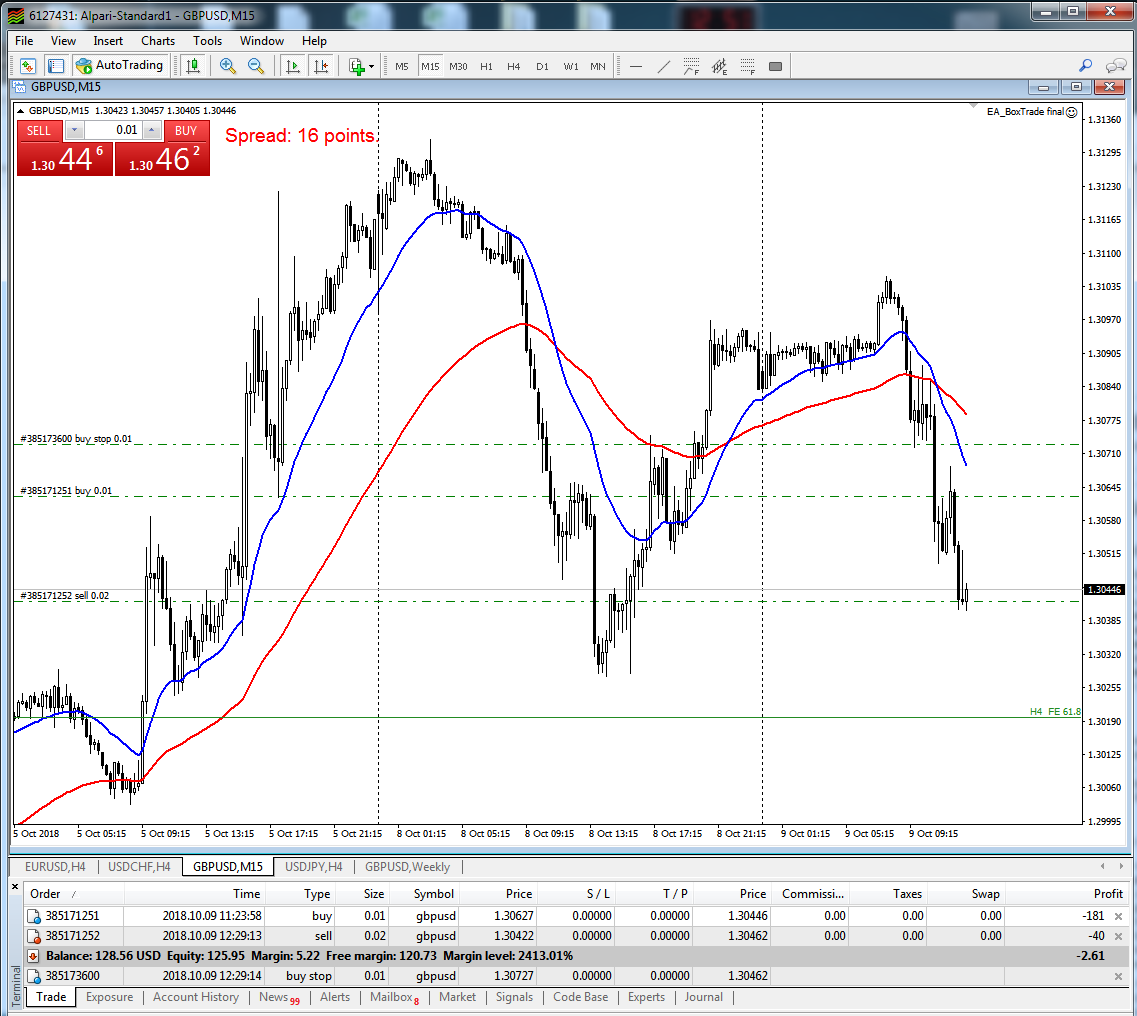
Task: Click the chart shift icon
Action: point(321,66)
